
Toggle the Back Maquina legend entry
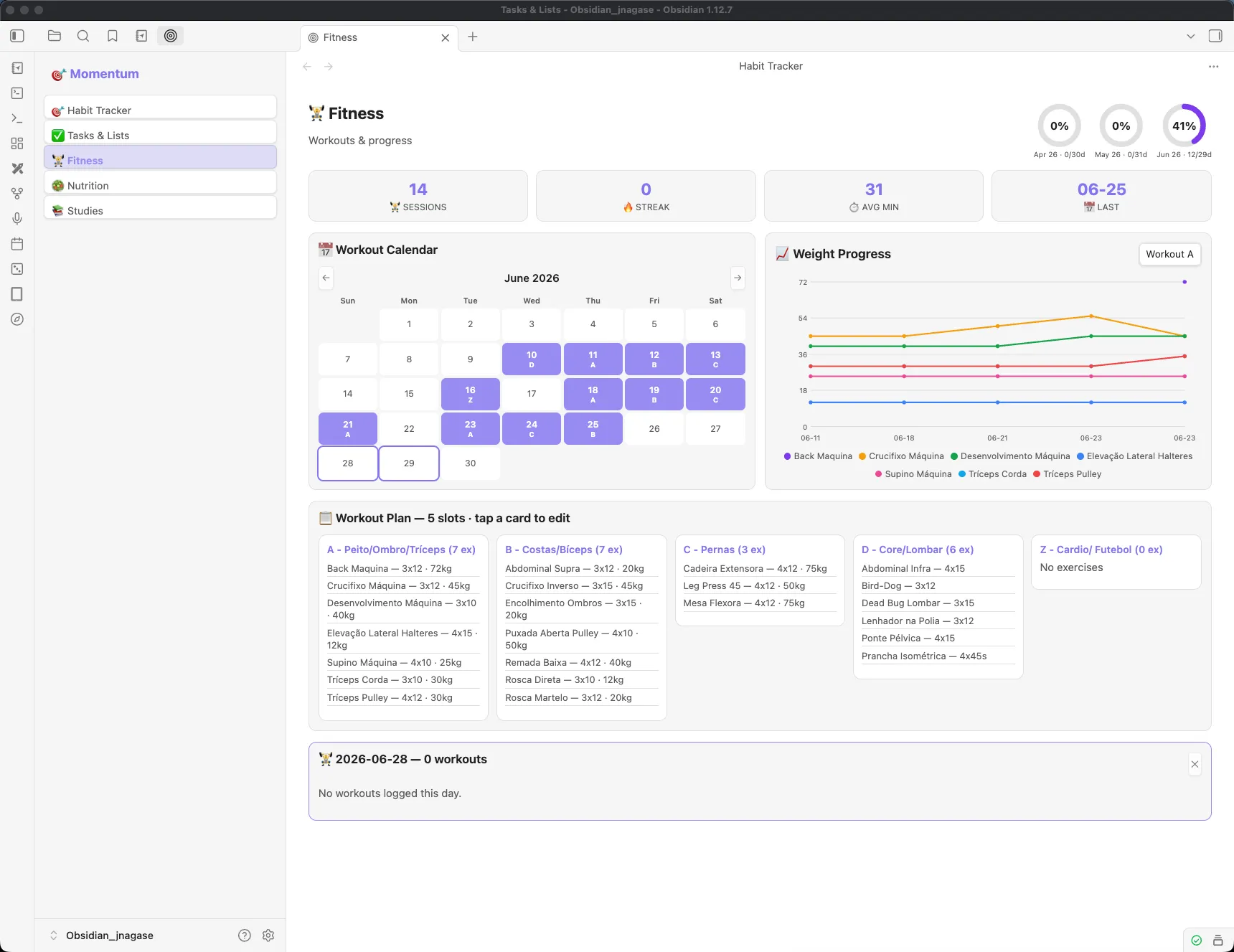click(x=818, y=456)
